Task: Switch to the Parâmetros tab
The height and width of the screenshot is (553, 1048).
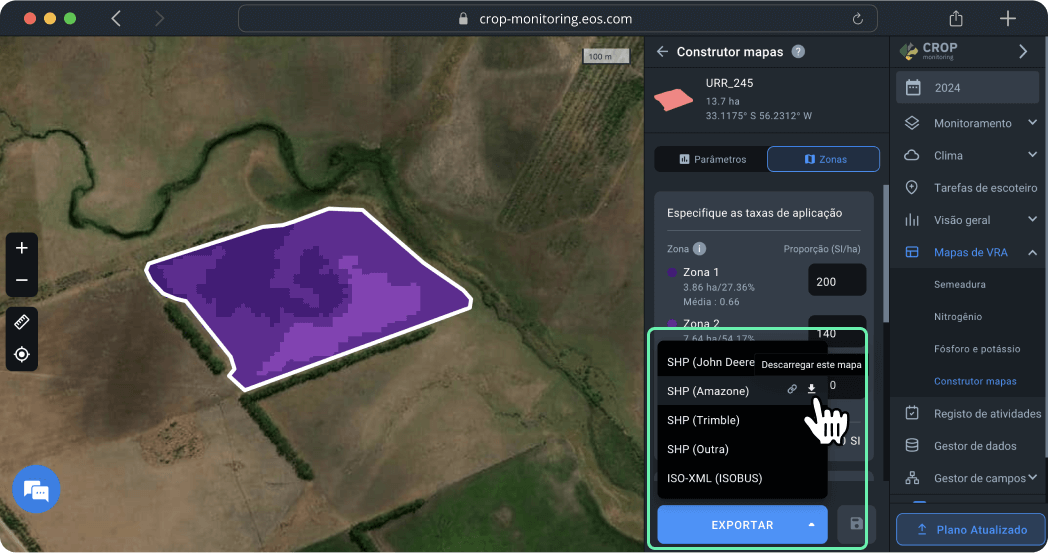Action: (x=711, y=159)
